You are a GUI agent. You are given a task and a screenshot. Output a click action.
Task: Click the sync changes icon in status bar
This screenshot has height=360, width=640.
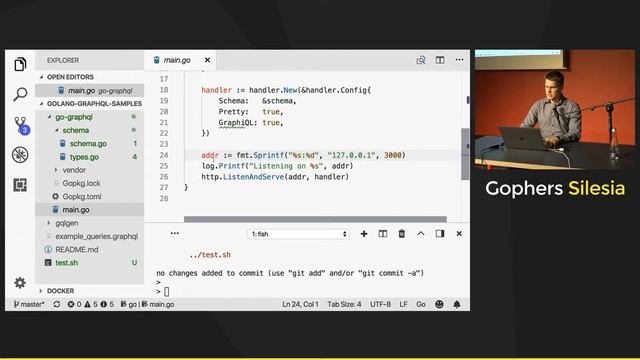(57, 304)
